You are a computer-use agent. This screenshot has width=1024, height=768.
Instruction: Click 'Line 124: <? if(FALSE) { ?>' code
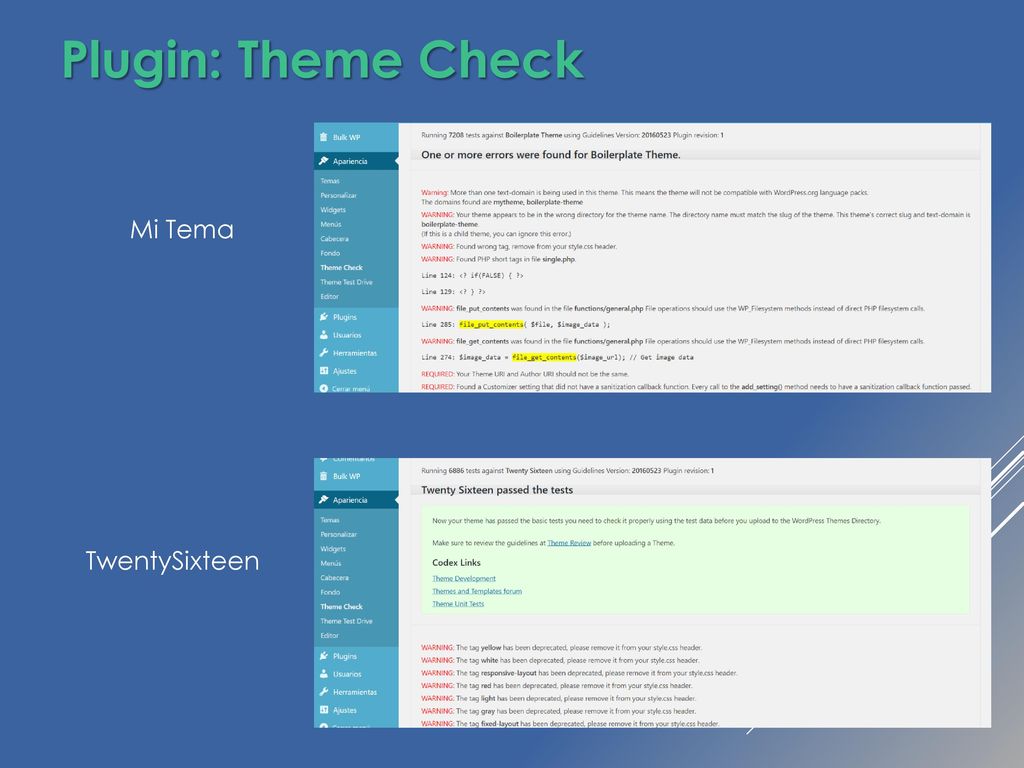(472, 276)
